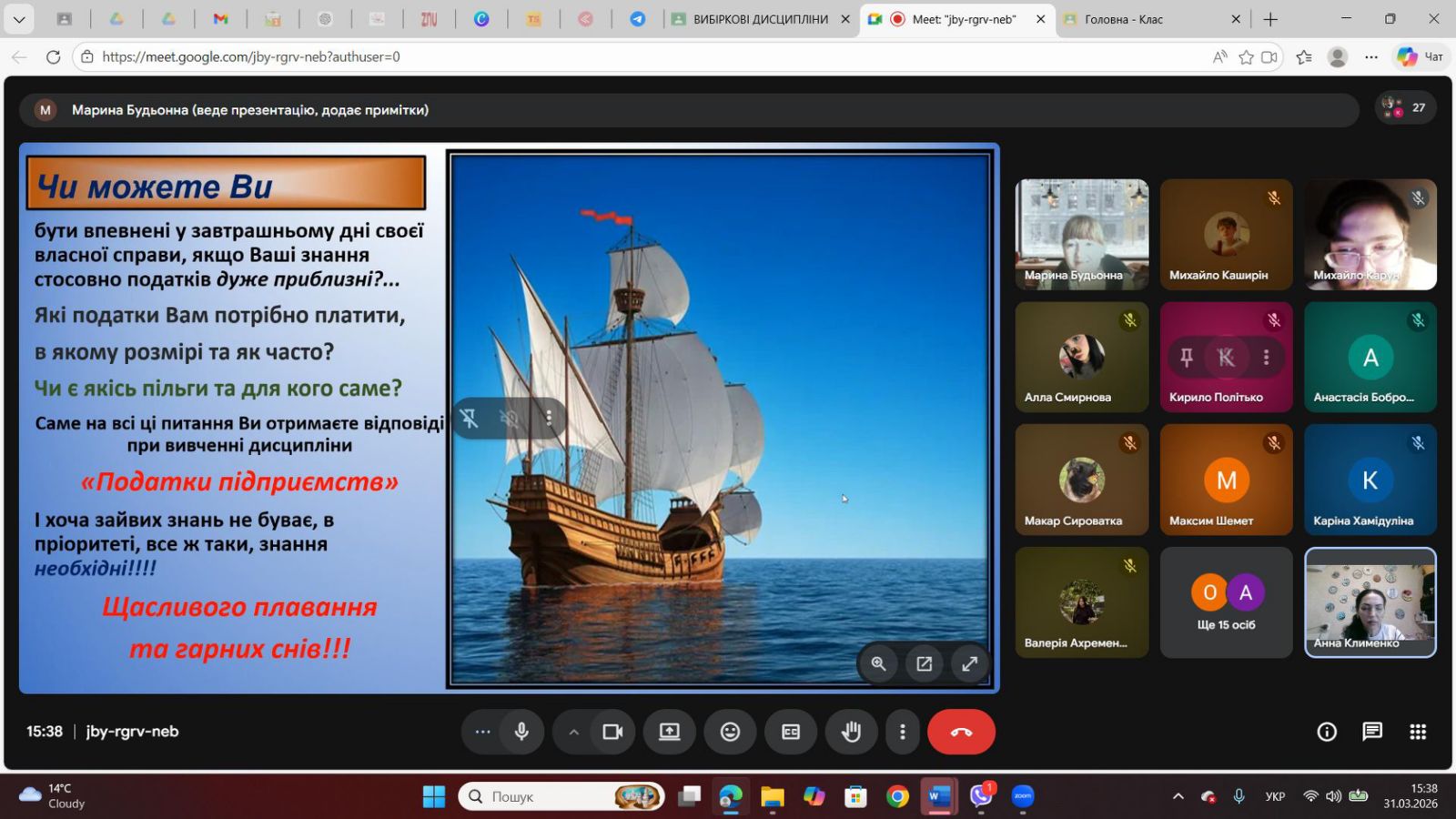Toggle closed captions

[790, 732]
